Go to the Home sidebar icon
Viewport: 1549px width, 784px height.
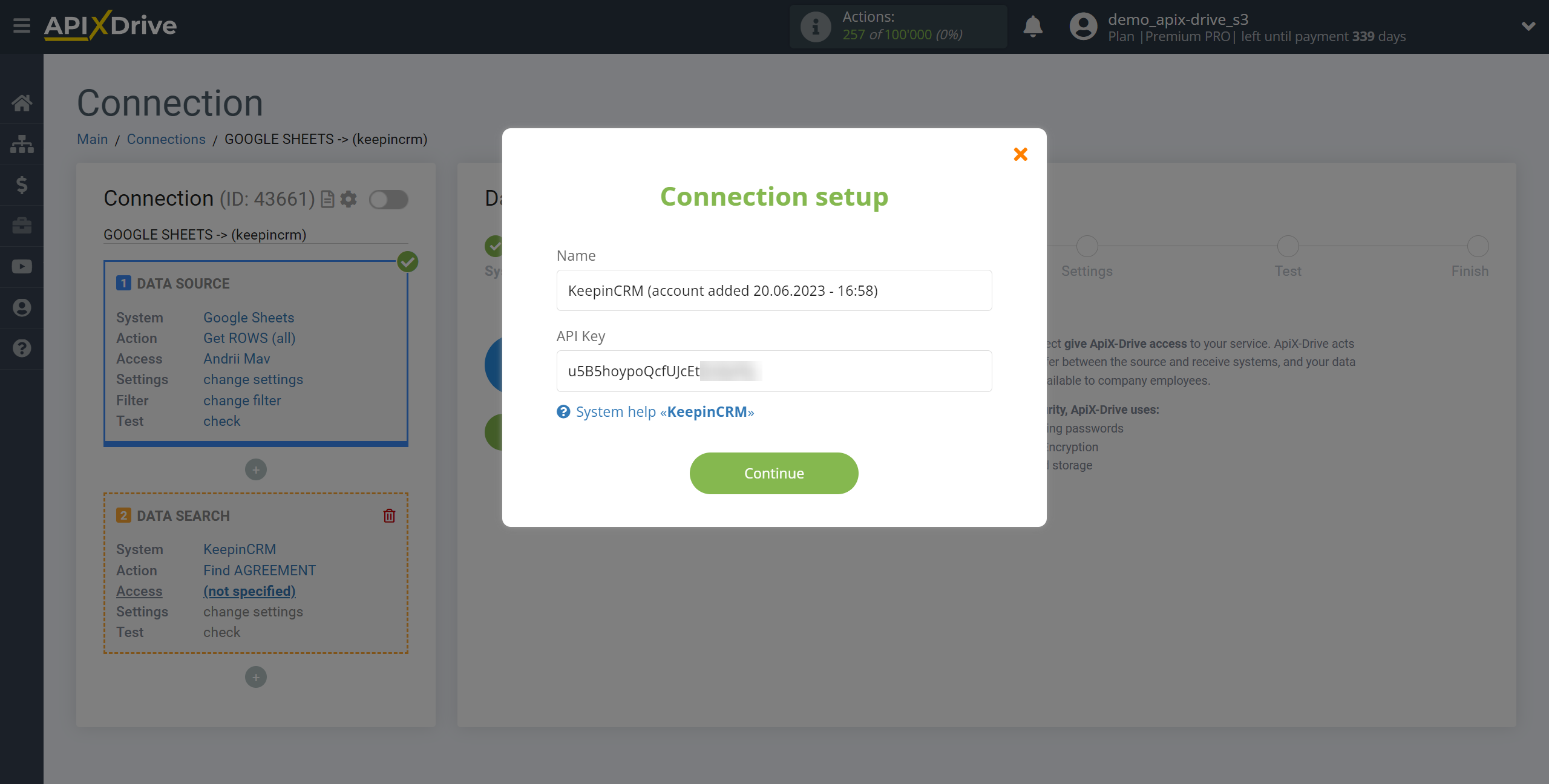point(22,103)
